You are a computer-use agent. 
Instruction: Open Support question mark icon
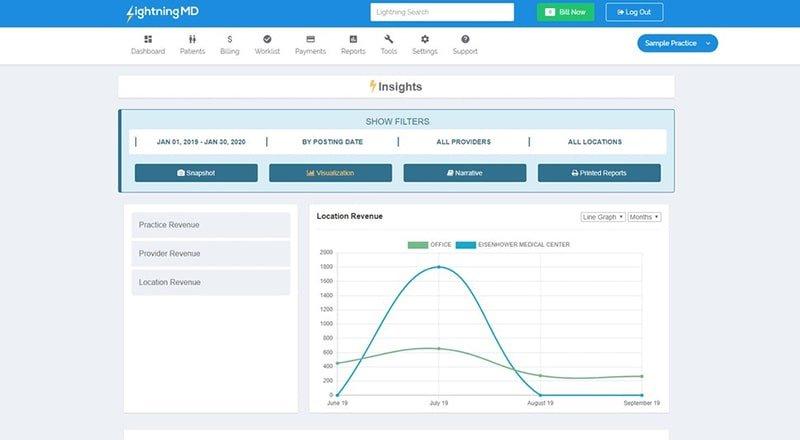(465, 39)
